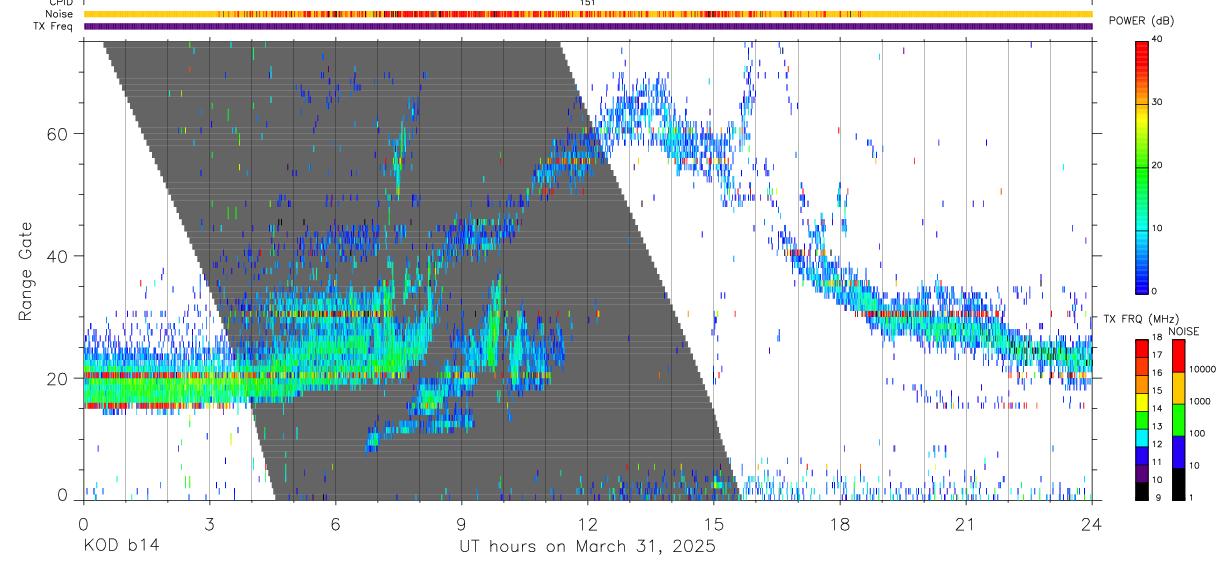Click the 13 label on the TX FRQ legend
Image resolution: width=1228 pixels, height=567 pixels.
tap(1158, 427)
